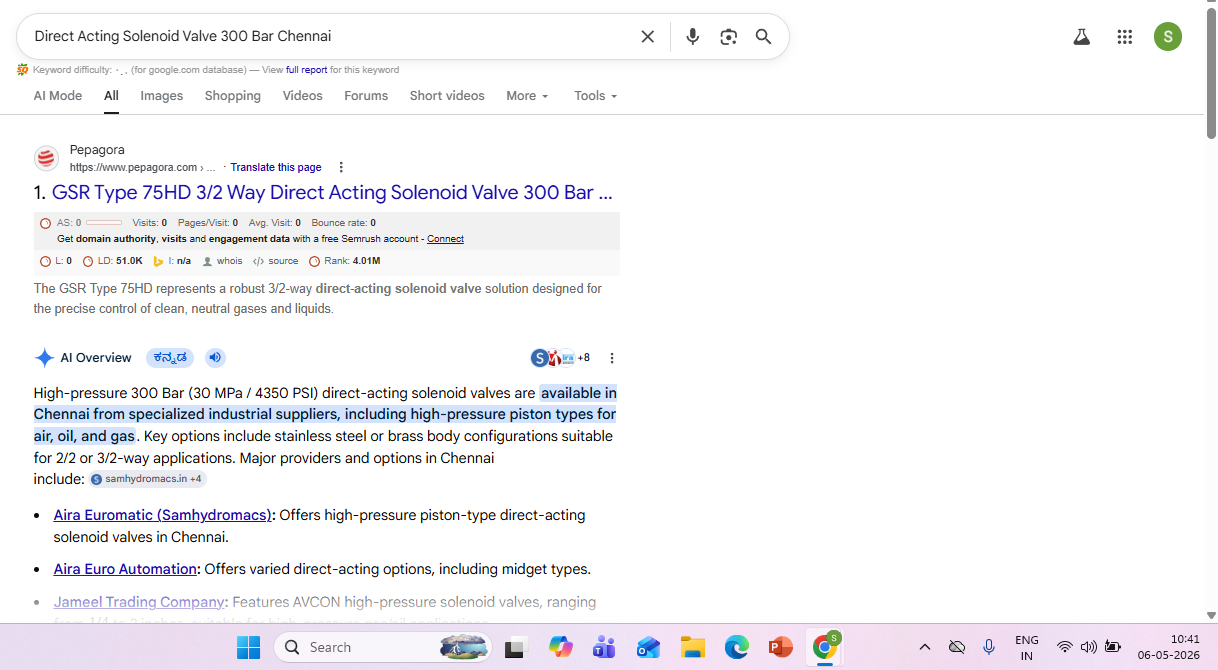Switch to AI Mode tab
1218x670 pixels.
(x=58, y=96)
